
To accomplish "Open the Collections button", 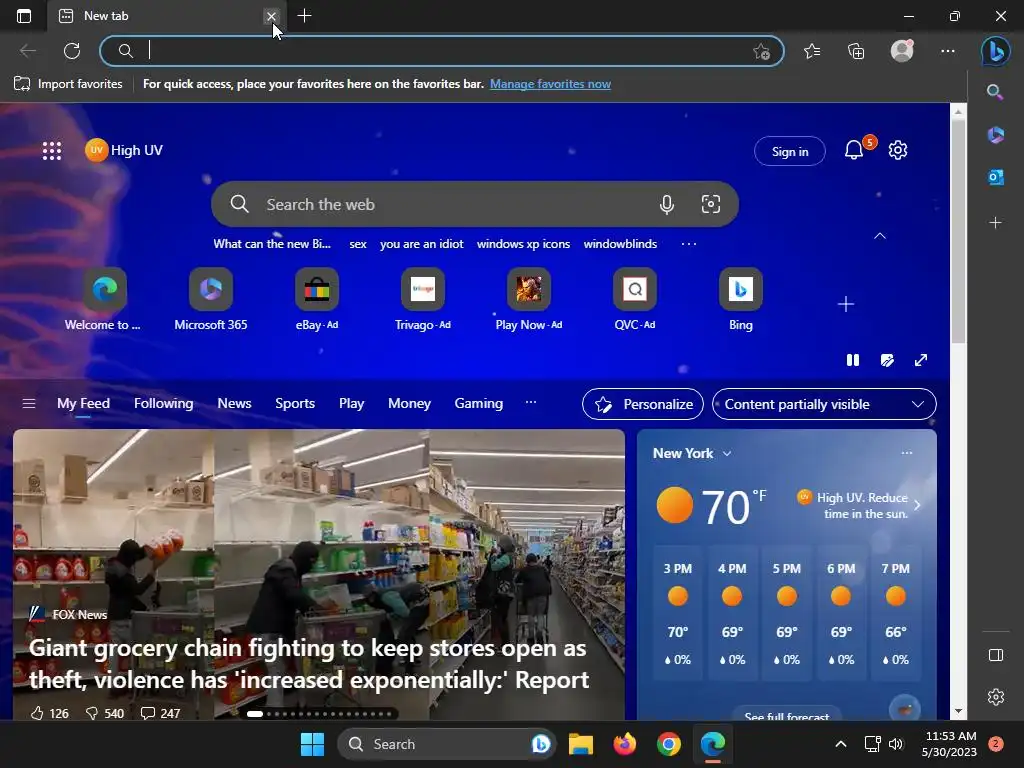I will pos(856,51).
